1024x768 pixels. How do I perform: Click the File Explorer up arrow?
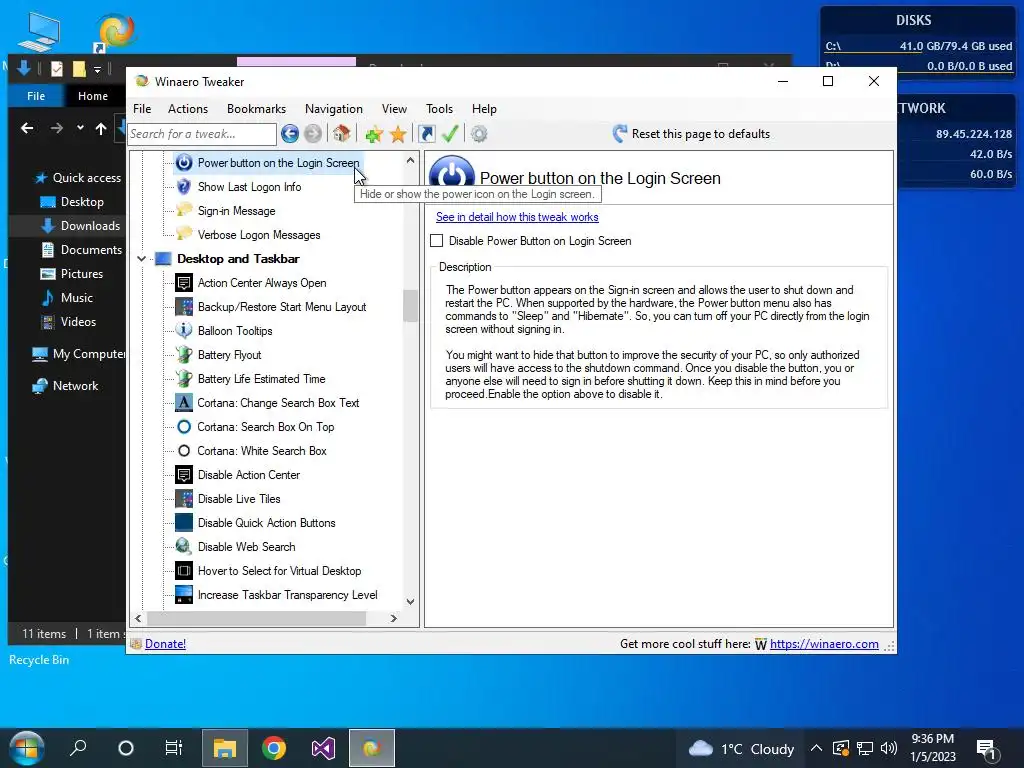pyautogui.click(x=101, y=129)
